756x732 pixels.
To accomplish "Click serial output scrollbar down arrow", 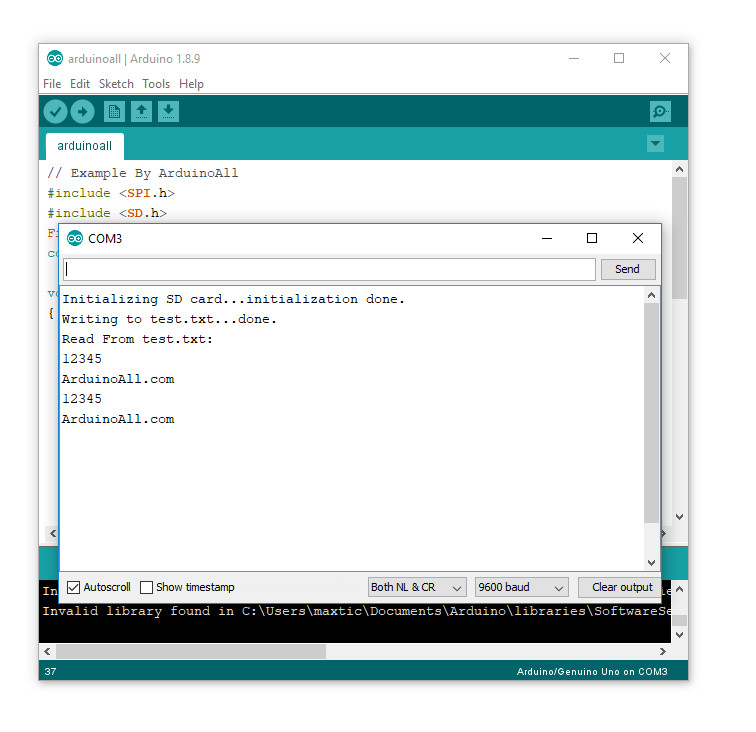I will click(x=651, y=563).
